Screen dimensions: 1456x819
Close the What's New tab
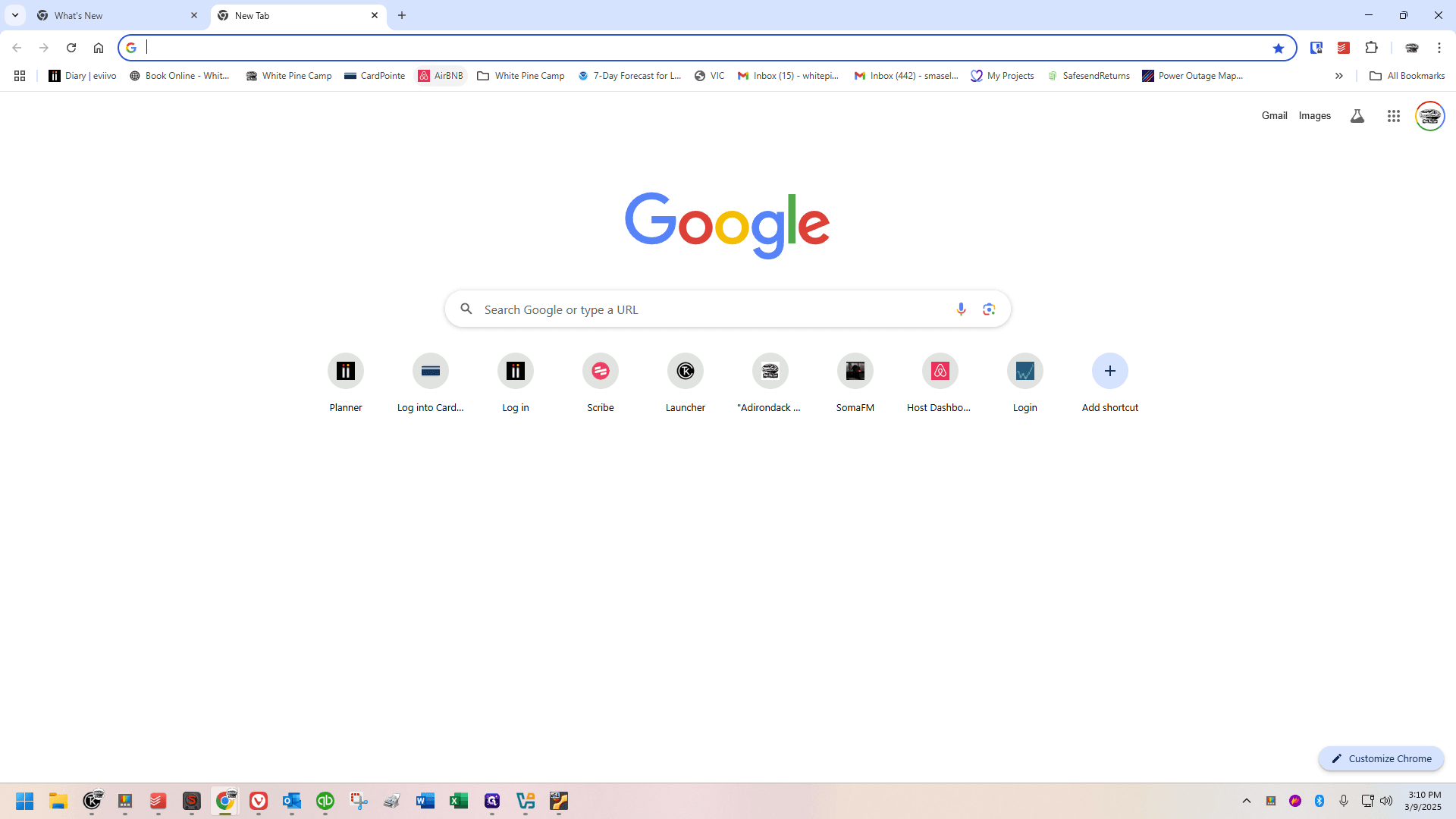(194, 15)
